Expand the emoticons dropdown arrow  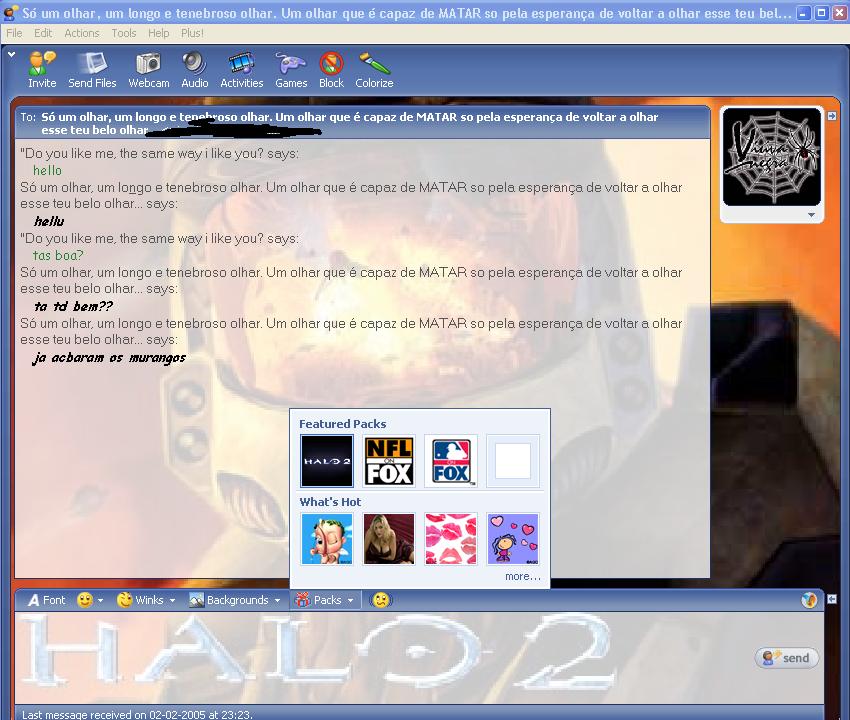click(x=100, y=601)
